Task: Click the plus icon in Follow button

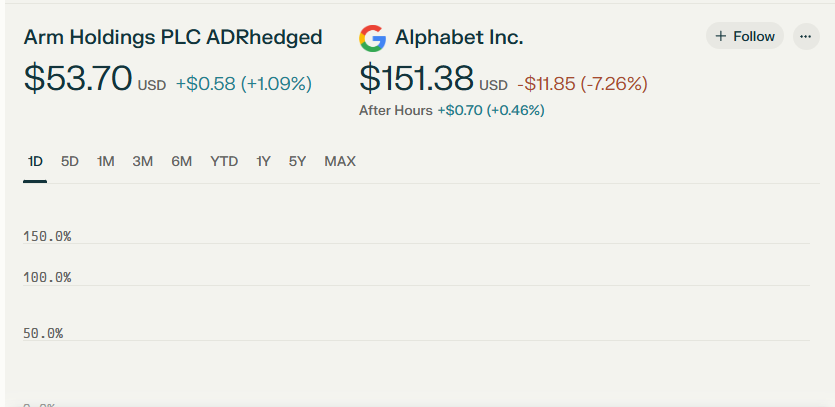Action: 721,36
